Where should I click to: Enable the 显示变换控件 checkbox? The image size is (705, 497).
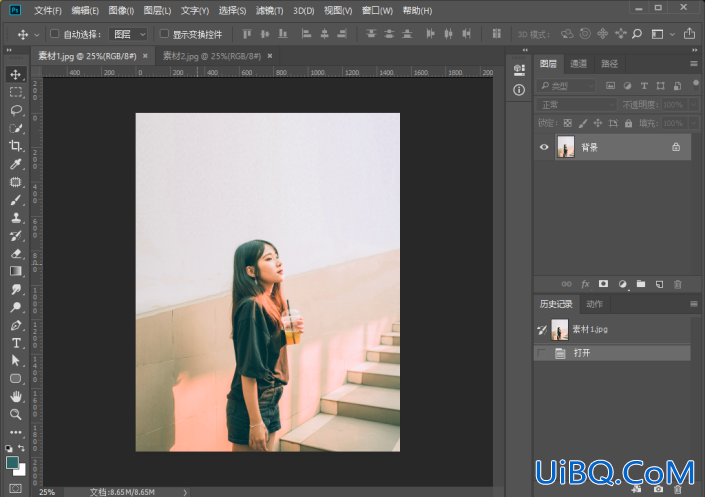(x=164, y=34)
